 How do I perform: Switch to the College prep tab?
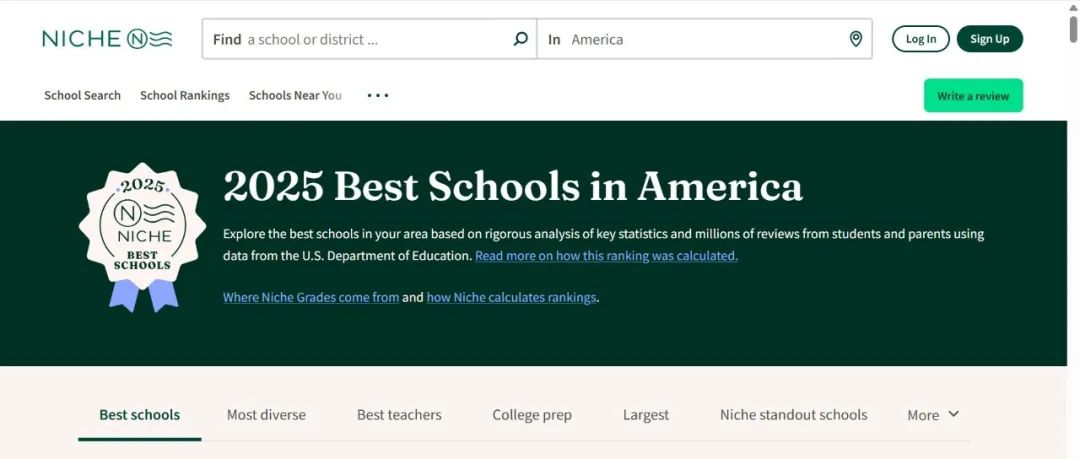coord(532,415)
